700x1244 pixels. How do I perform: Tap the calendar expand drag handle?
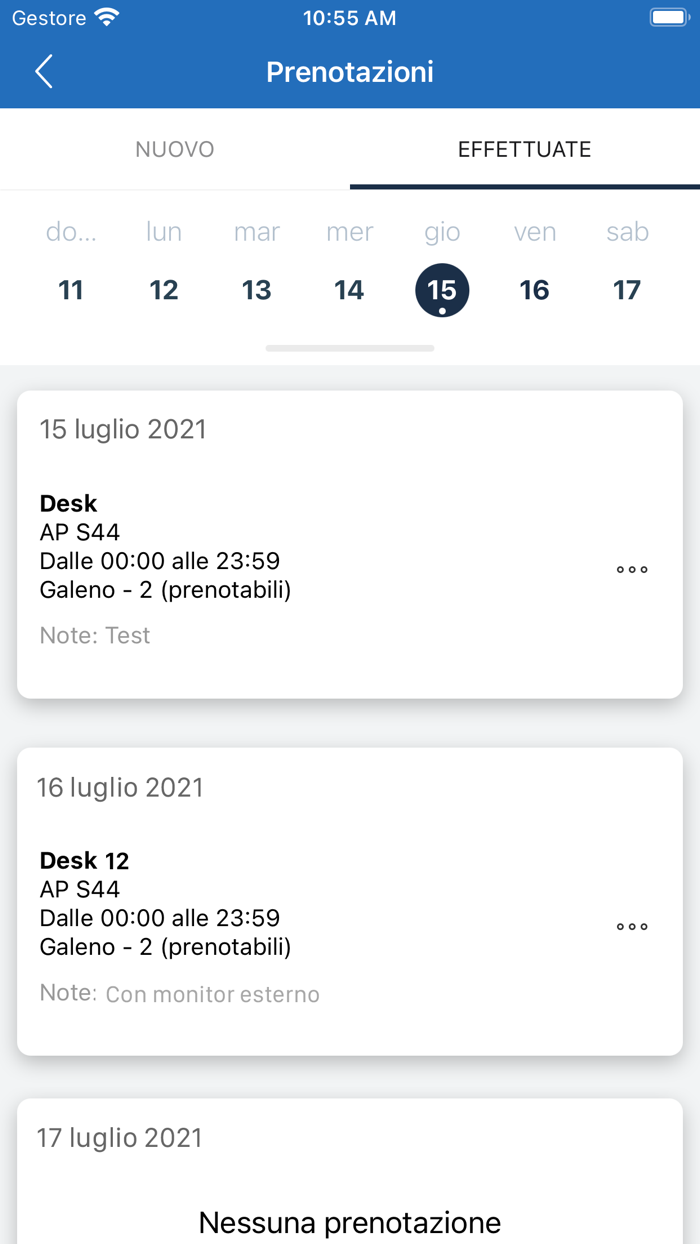pyautogui.click(x=350, y=348)
